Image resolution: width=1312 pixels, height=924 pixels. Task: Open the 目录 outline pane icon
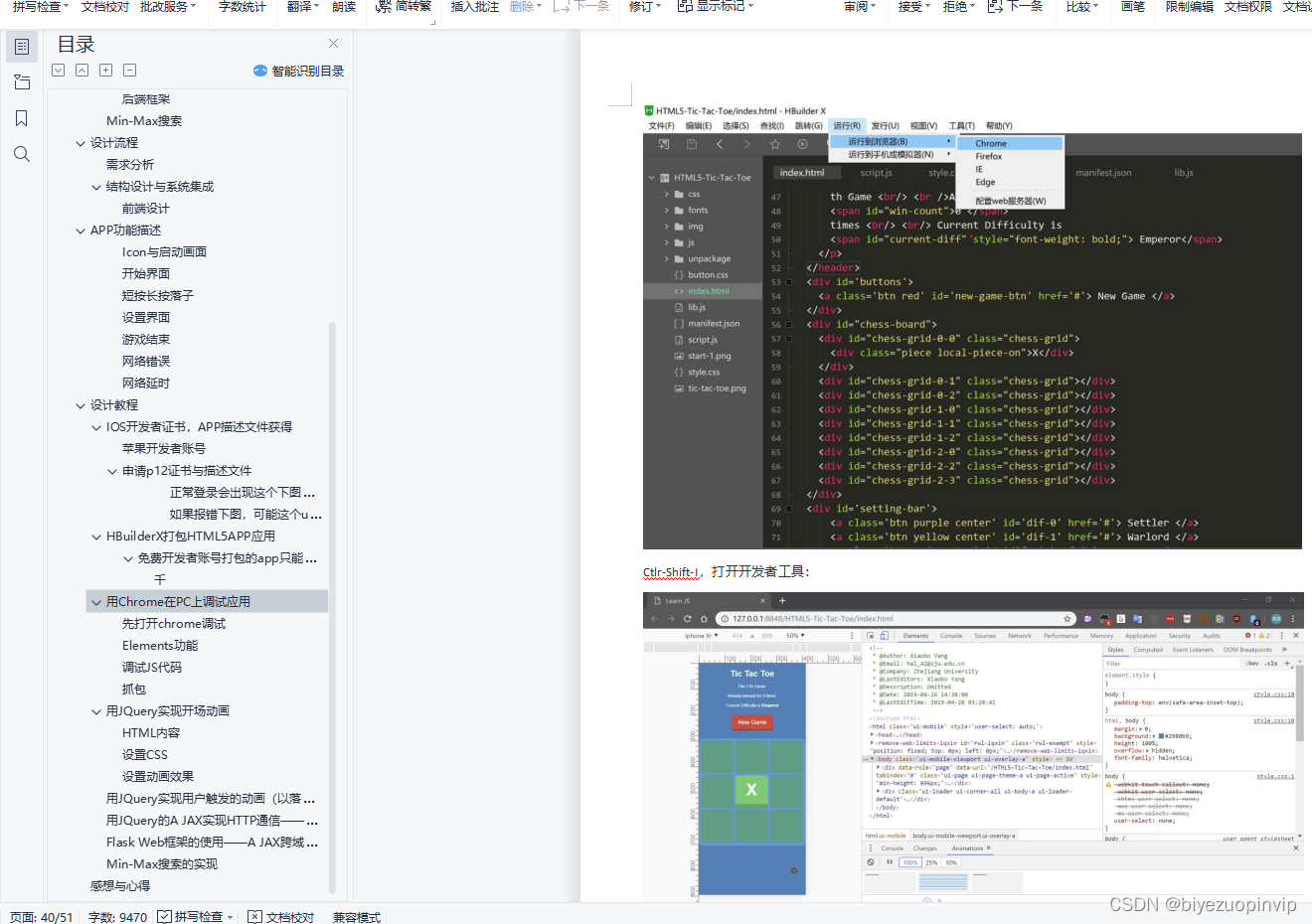[22, 47]
